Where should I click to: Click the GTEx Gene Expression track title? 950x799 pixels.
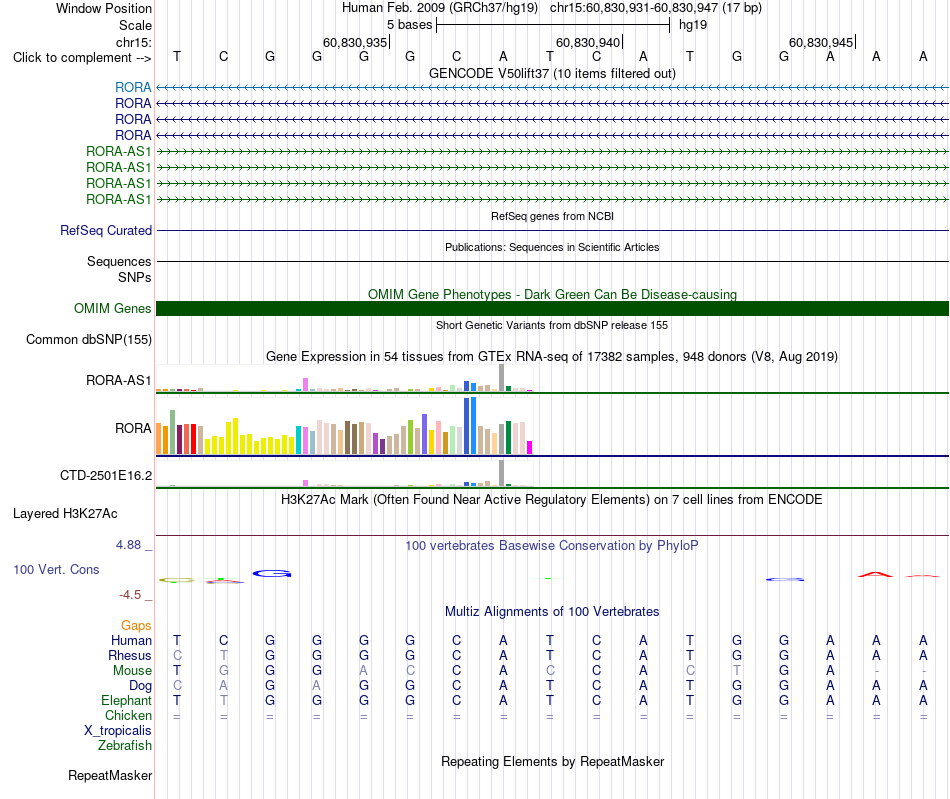tap(552, 356)
